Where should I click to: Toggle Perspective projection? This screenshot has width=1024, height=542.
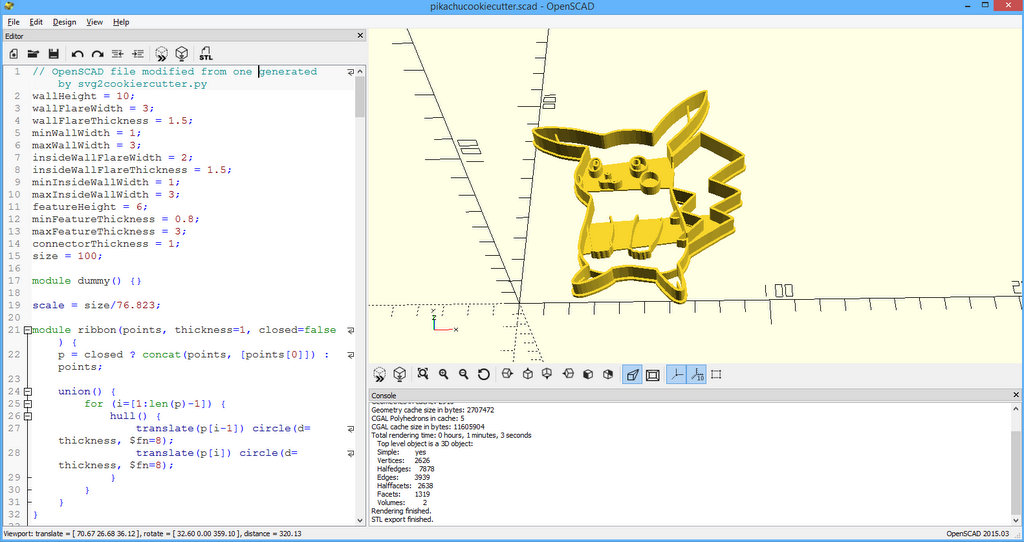click(632, 375)
